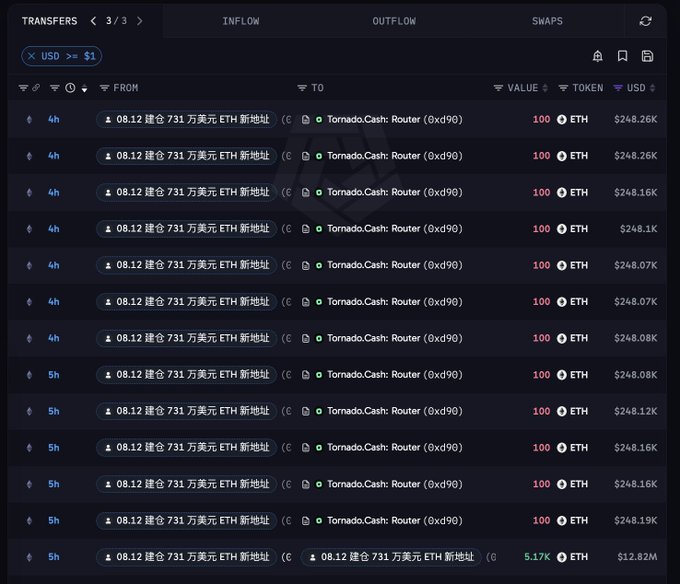Click the 5h timestamp in the $12.82M row
The image size is (680, 584).
[x=54, y=557]
